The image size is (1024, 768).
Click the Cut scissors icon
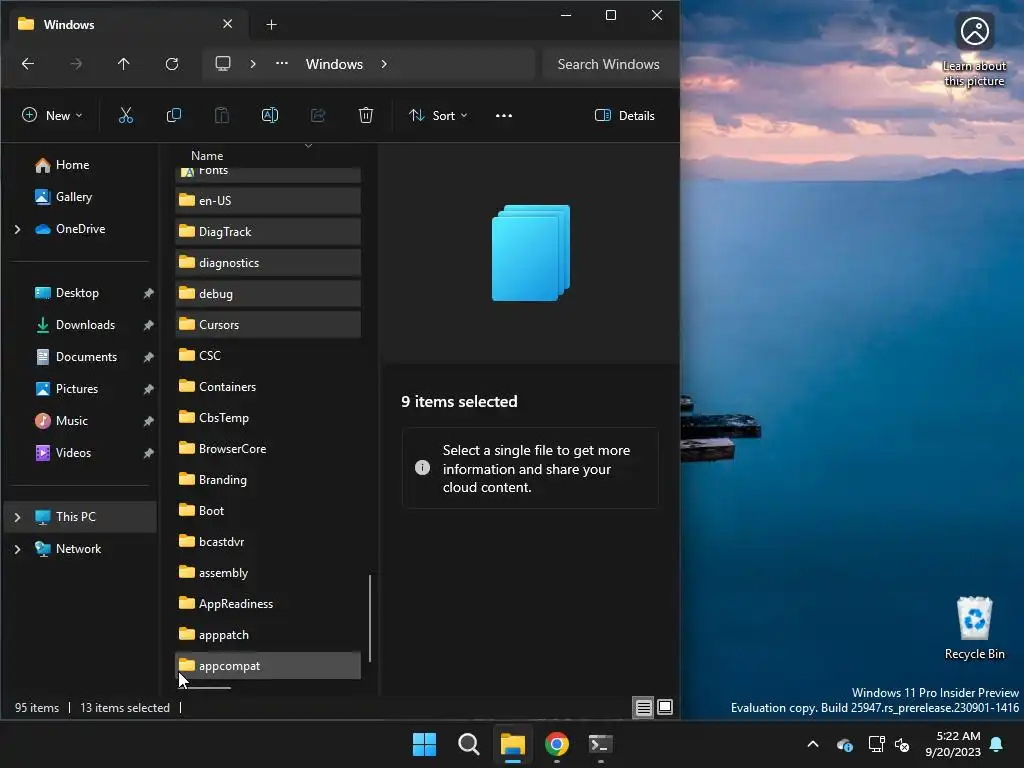(x=125, y=116)
